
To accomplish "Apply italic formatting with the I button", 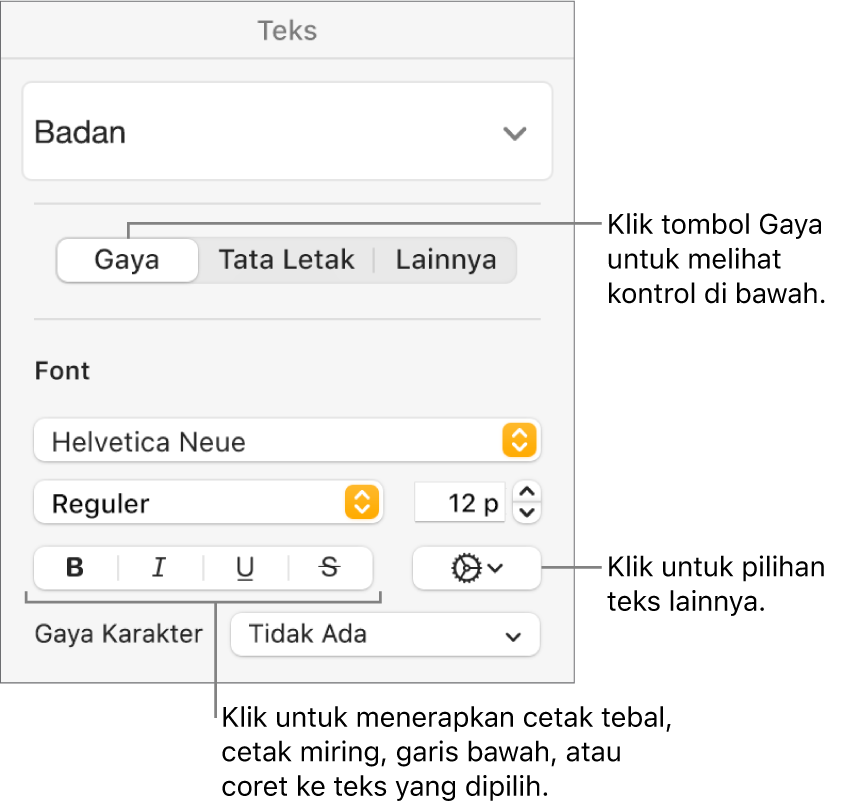I will point(159,568).
